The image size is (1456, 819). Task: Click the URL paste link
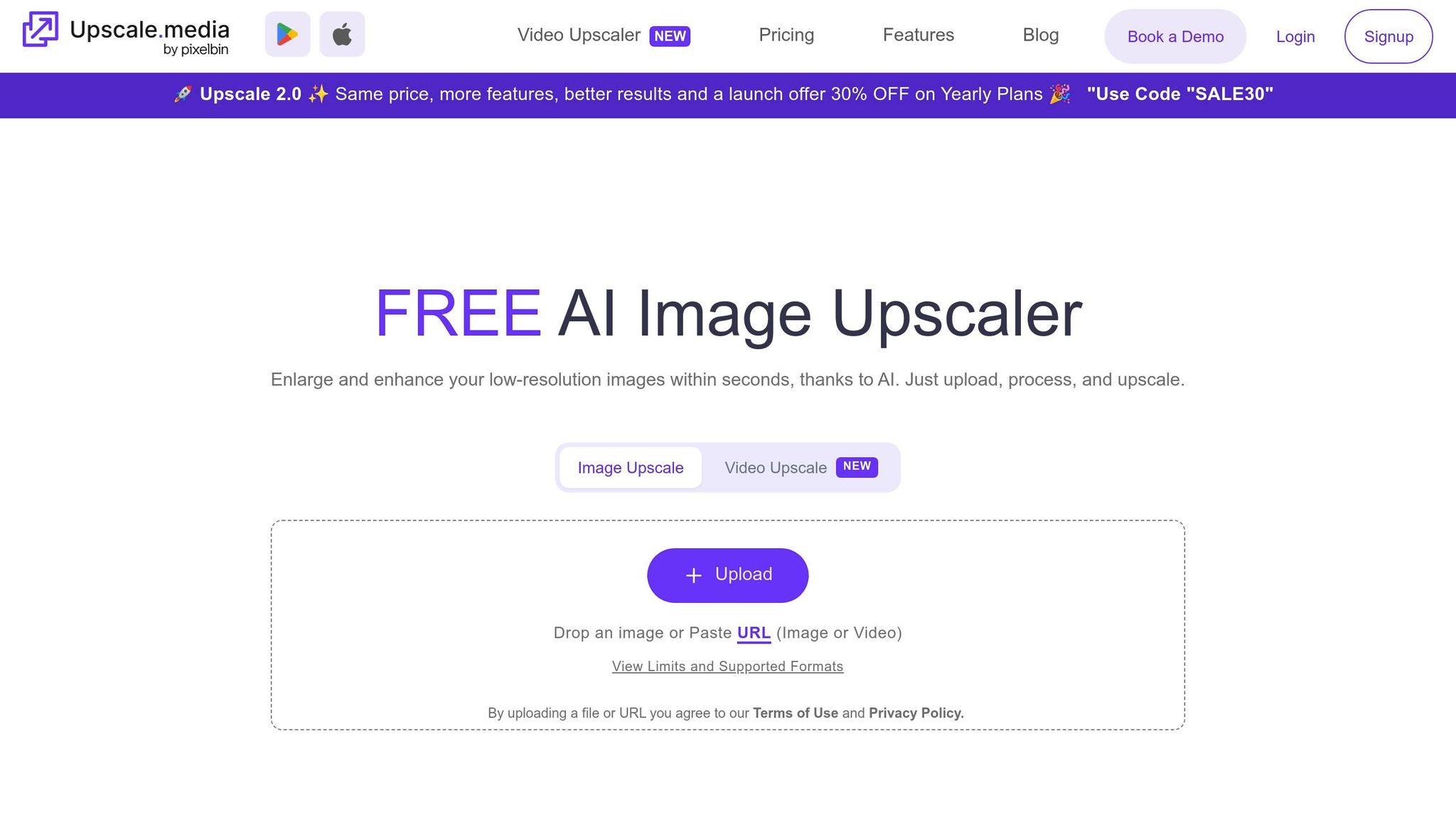754,633
